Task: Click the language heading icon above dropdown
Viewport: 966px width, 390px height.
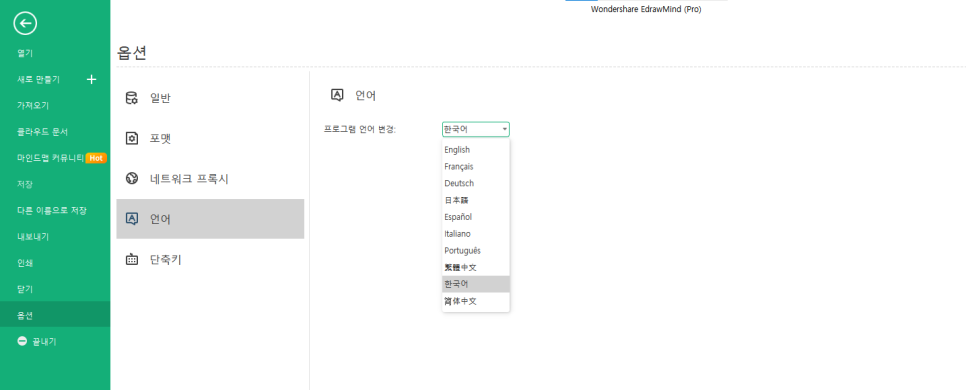Action: [337, 95]
